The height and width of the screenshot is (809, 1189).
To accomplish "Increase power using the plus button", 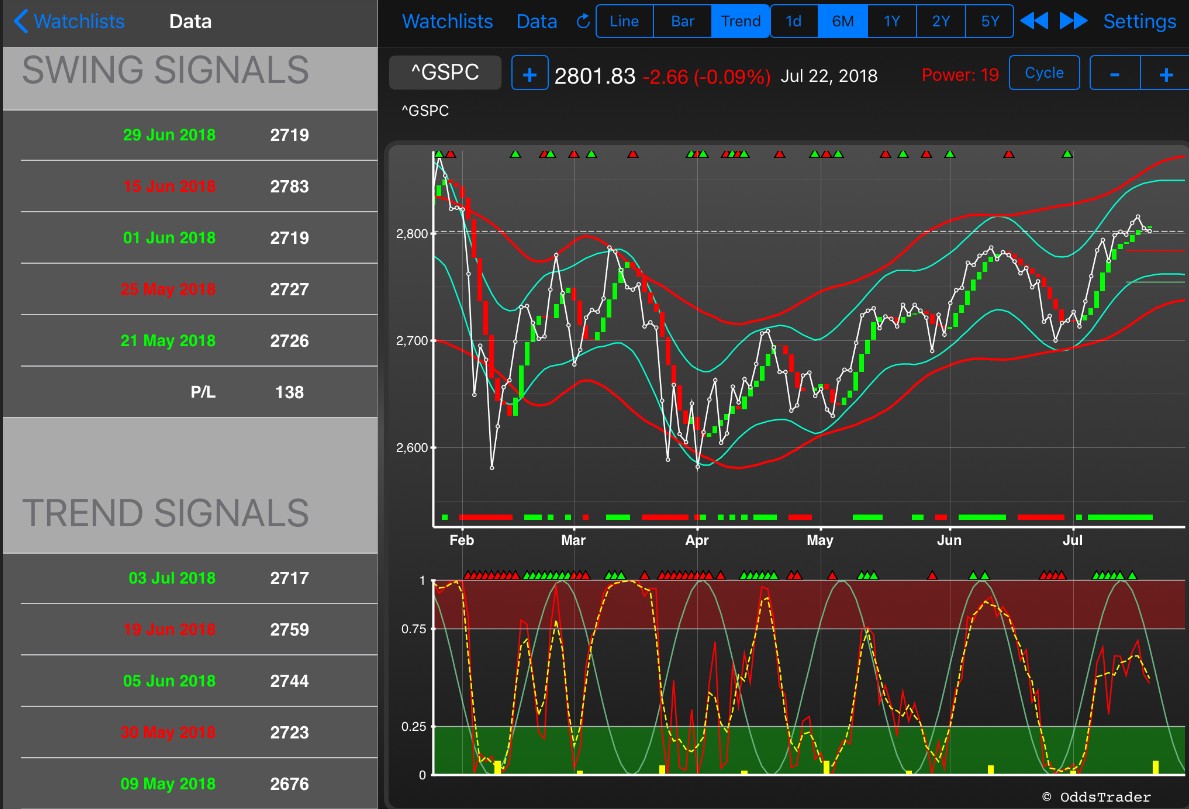I will tap(1165, 74).
